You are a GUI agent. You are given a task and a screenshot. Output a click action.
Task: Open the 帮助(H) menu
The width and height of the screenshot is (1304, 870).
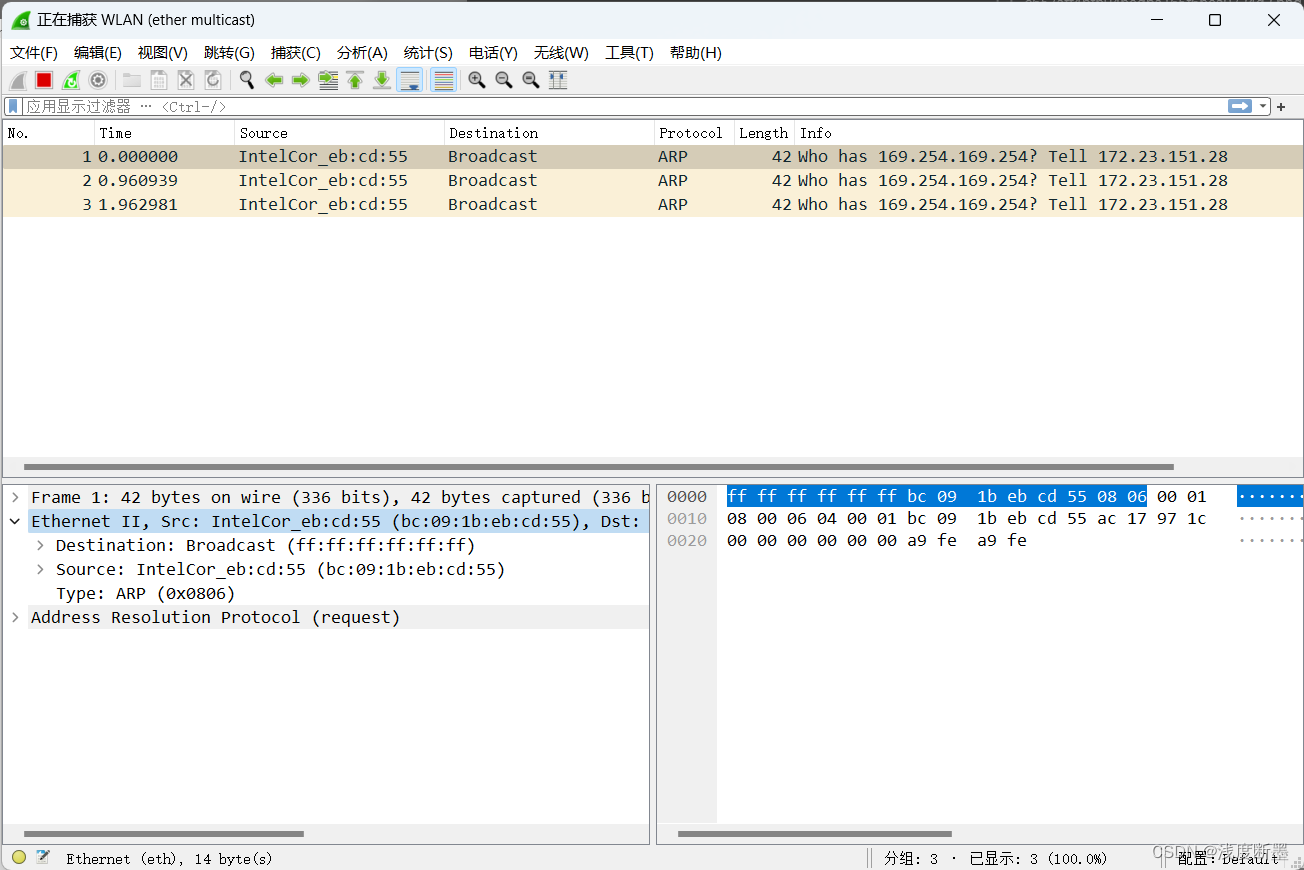[696, 53]
